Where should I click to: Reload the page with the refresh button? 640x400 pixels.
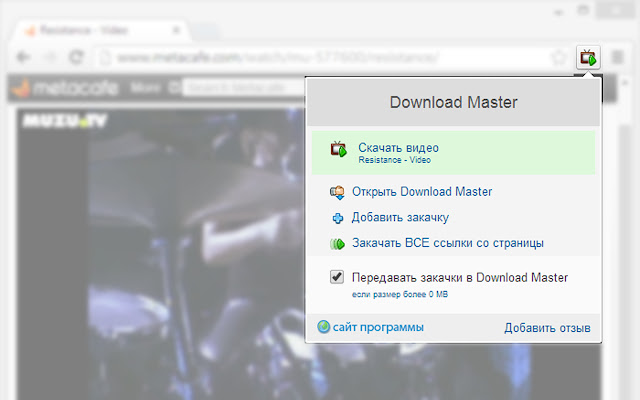tap(76, 57)
